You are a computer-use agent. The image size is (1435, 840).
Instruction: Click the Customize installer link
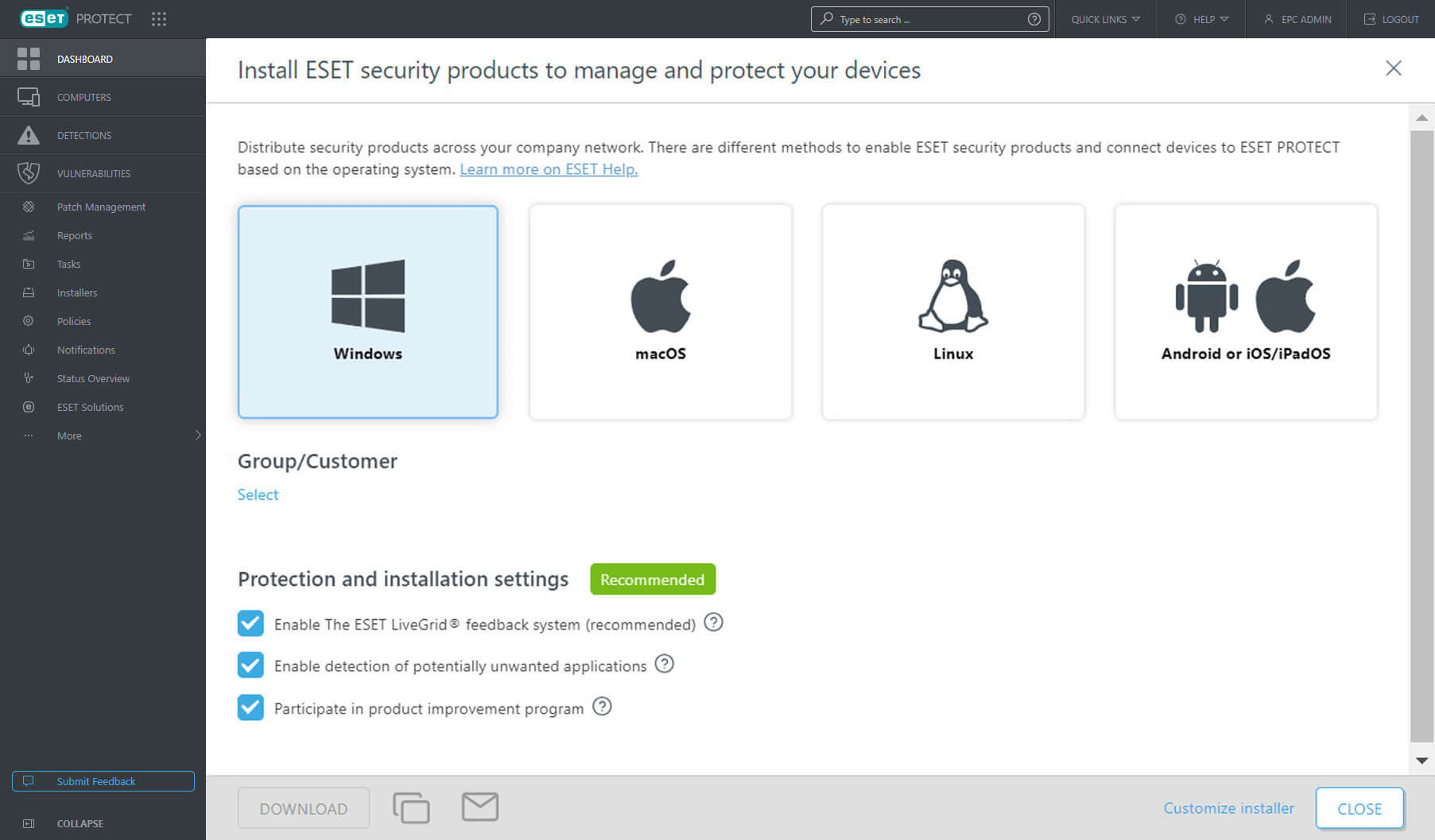coord(1228,808)
